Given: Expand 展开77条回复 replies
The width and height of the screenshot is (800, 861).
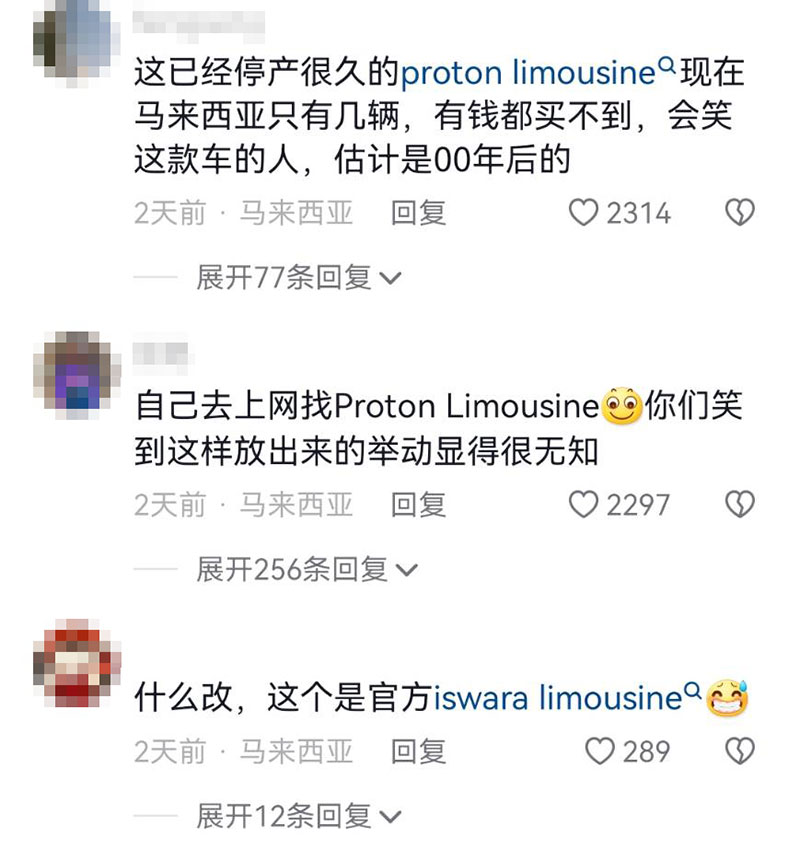Looking at the screenshot, I should (299, 277).
